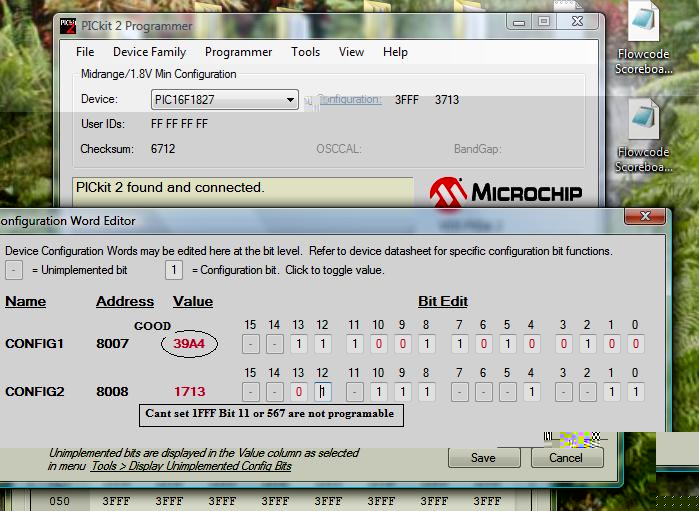The width and height of the screenshot is (699, 511).
Task: Toggle CONFIG1 bit 9
Action: click(403, 344)
